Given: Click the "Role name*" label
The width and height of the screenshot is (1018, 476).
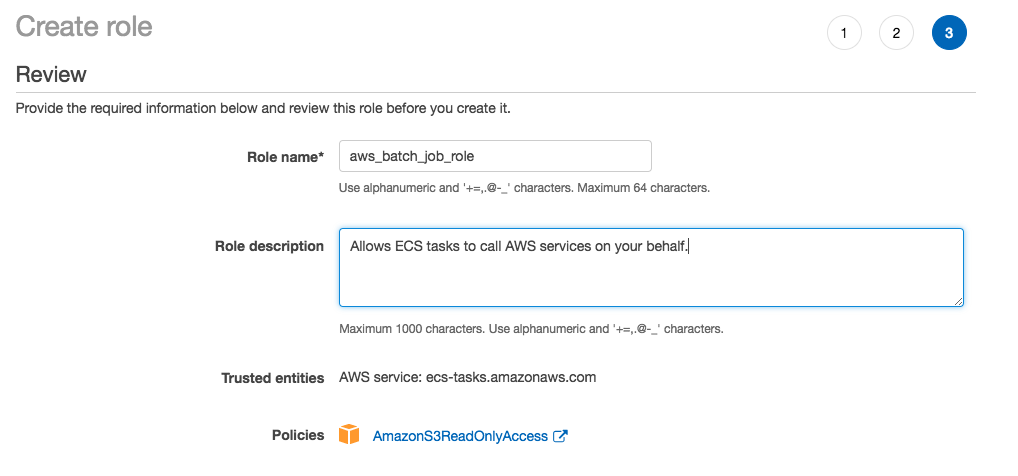Looking at the screenshot, I should [285, 157].
